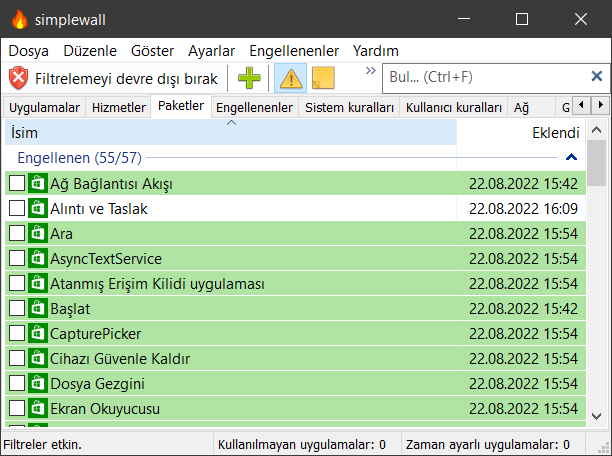The height and width of the screenshot is (456, 612).
Task: Click the yellow sticky note log icon
Action: 322,77
